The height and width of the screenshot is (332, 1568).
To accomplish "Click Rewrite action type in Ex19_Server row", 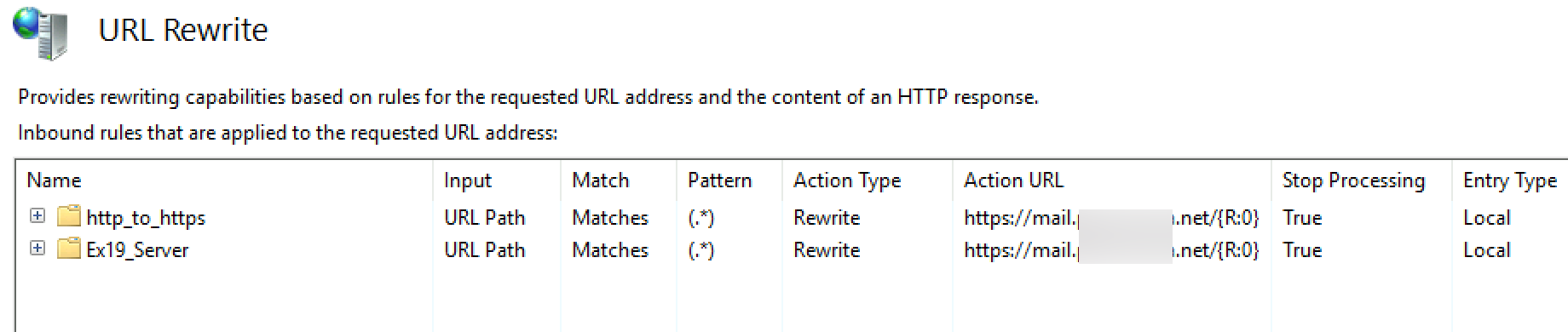I will click(x=827, y=250).
